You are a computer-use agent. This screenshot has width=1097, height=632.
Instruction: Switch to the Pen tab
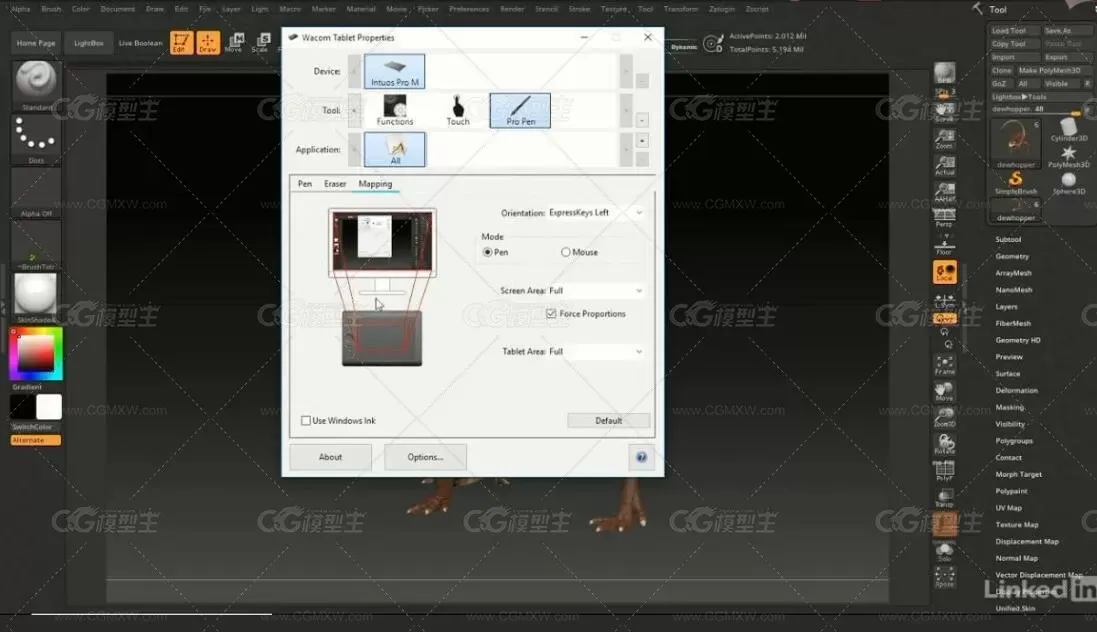(x=305, y=183)
